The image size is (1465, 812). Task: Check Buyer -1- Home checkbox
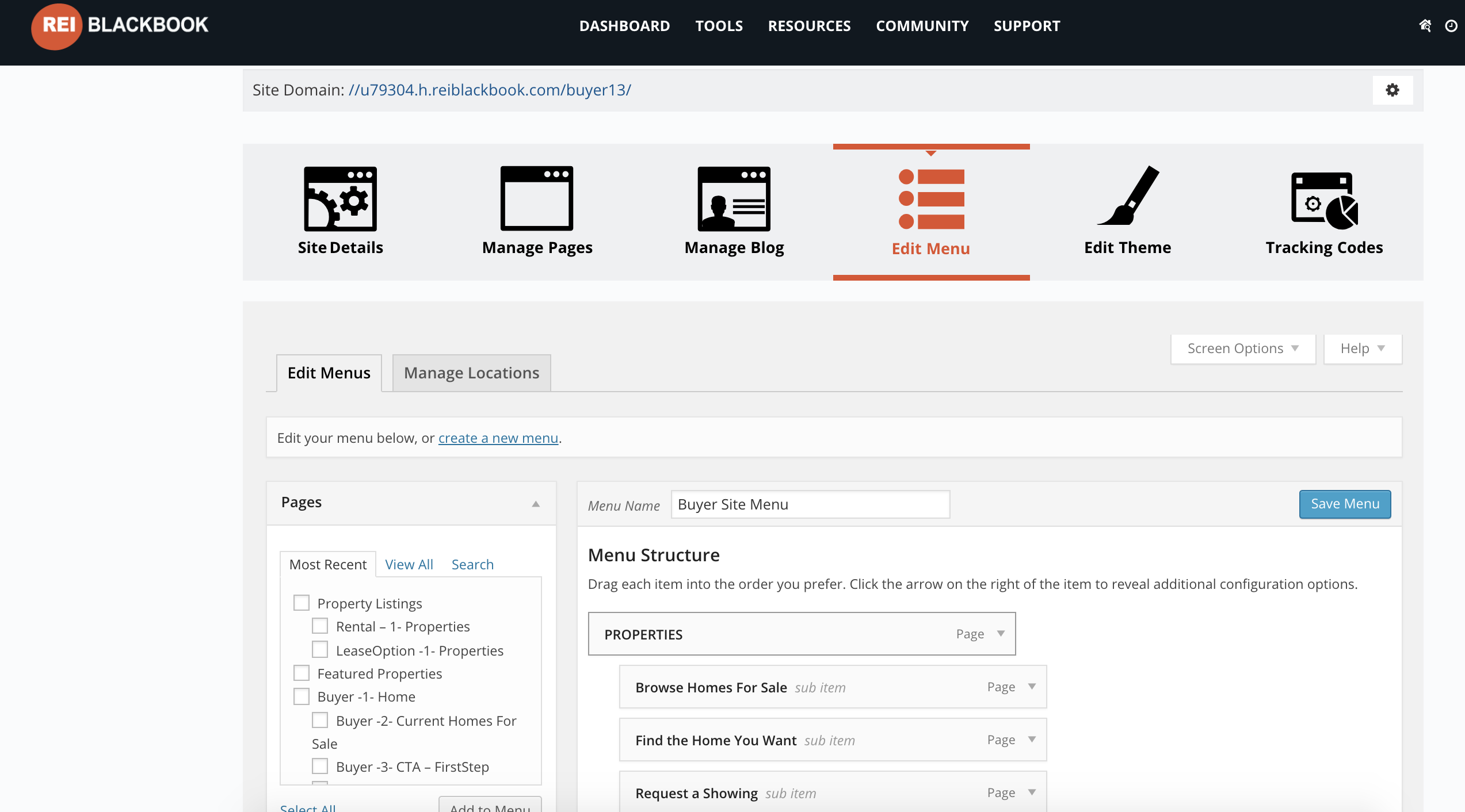pos(302,696)
